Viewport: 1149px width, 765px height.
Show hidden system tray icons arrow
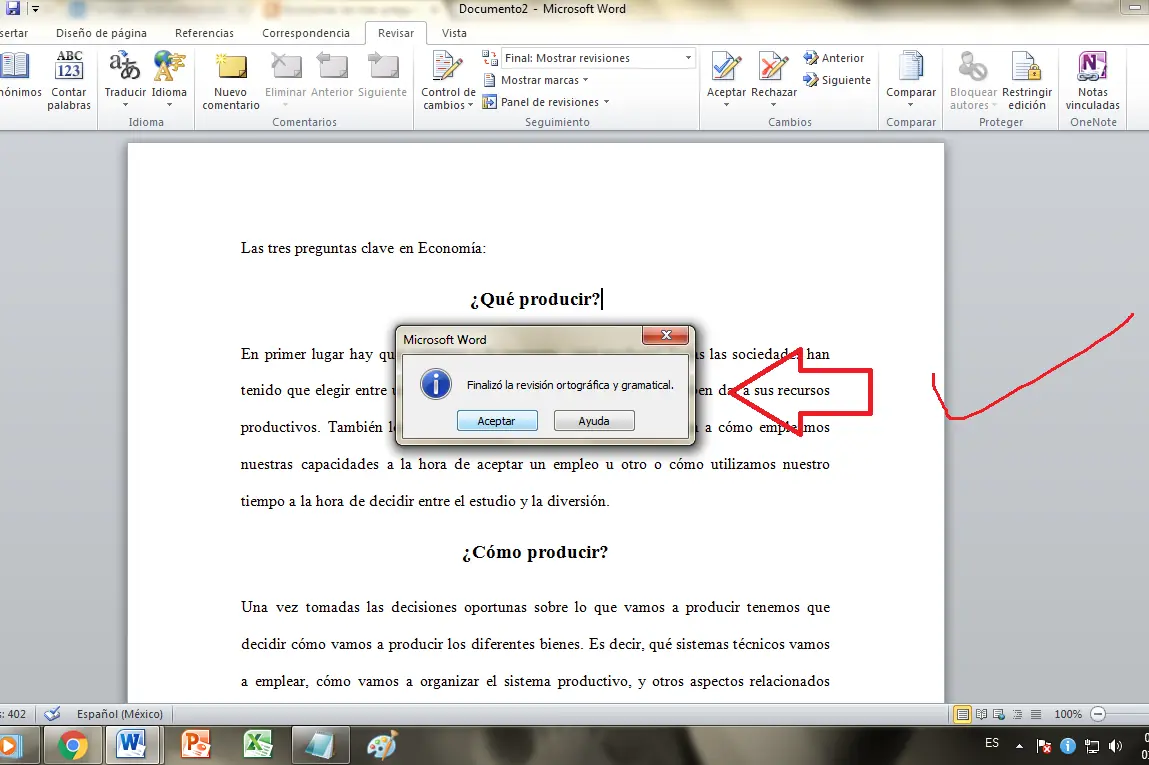coord(1019,746)
